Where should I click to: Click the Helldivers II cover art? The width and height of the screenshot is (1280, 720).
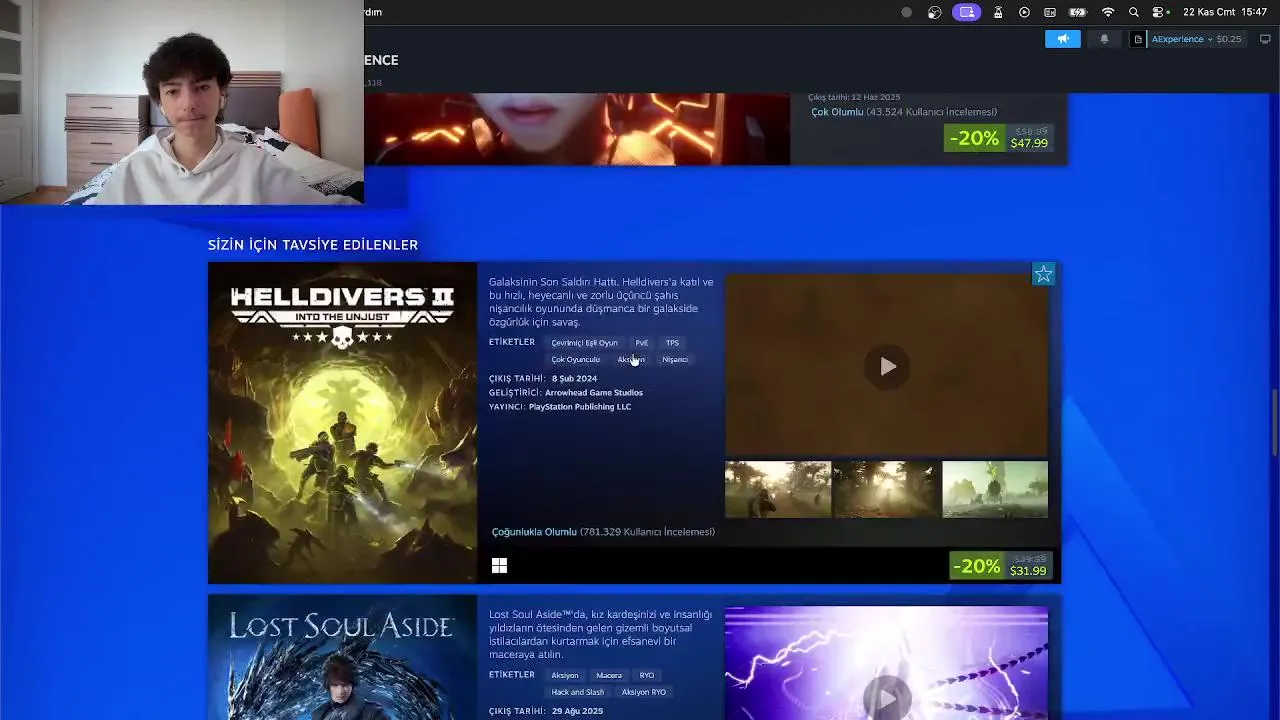pos(342,423)
